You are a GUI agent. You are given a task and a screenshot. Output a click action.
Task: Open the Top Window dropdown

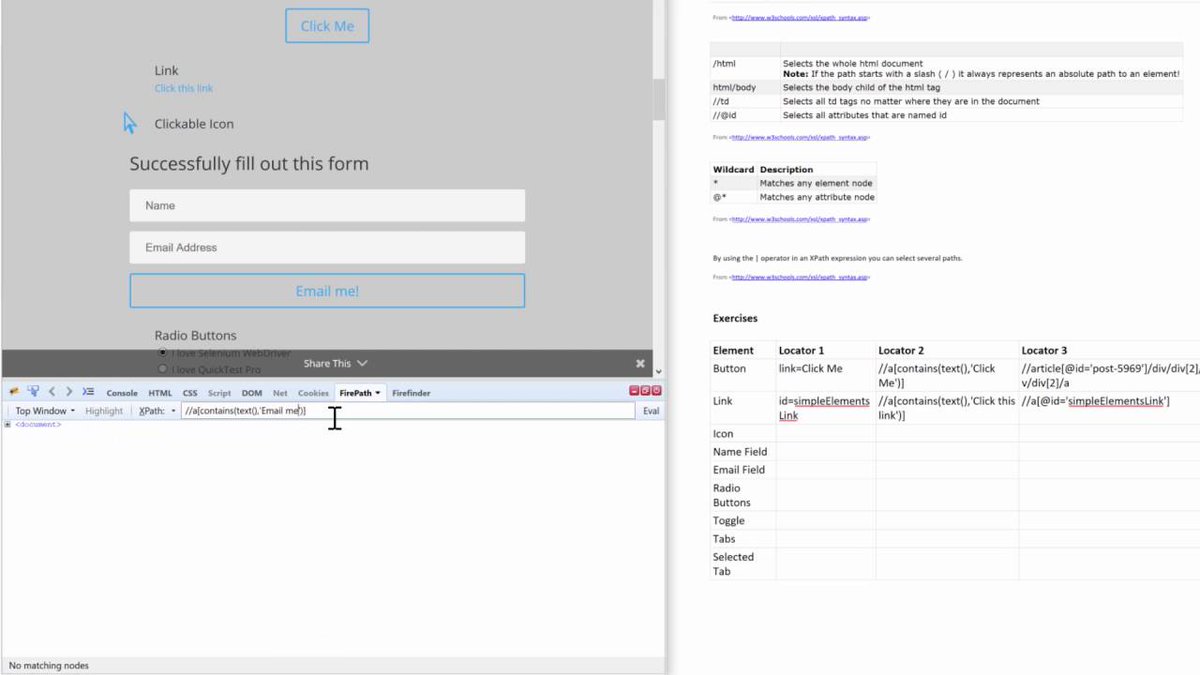pos(43,410)
